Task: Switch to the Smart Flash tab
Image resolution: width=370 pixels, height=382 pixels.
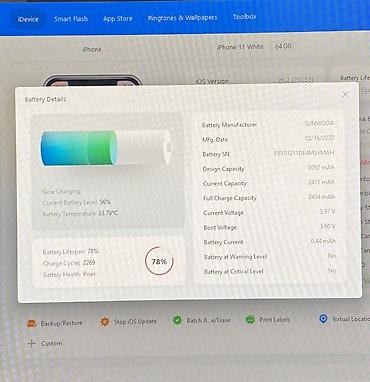Action: click(x=71, y=19)
